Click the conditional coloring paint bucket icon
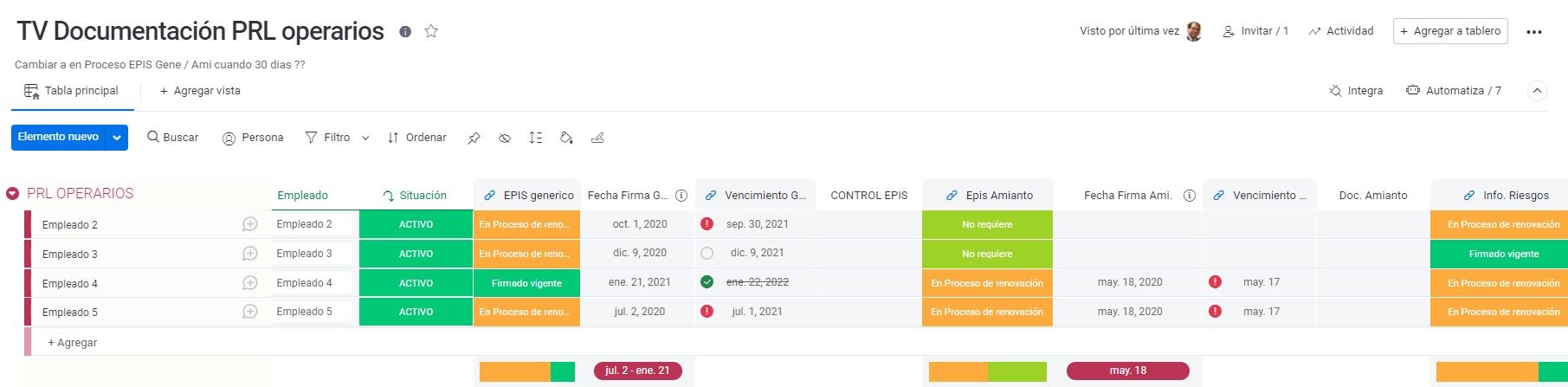 (x=566, y=139)
